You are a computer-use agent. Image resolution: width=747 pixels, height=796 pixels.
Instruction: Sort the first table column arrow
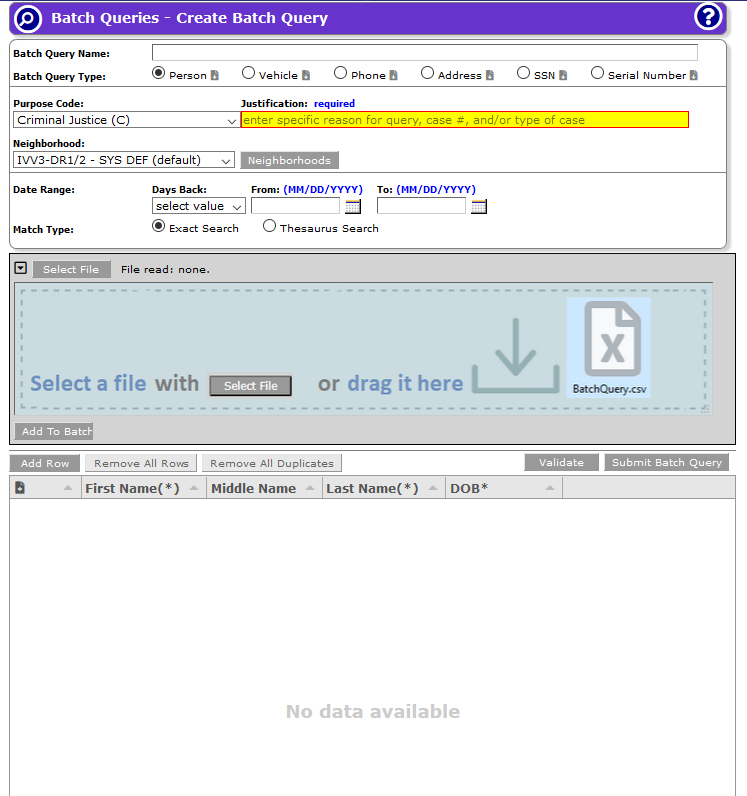click(68, 488)
